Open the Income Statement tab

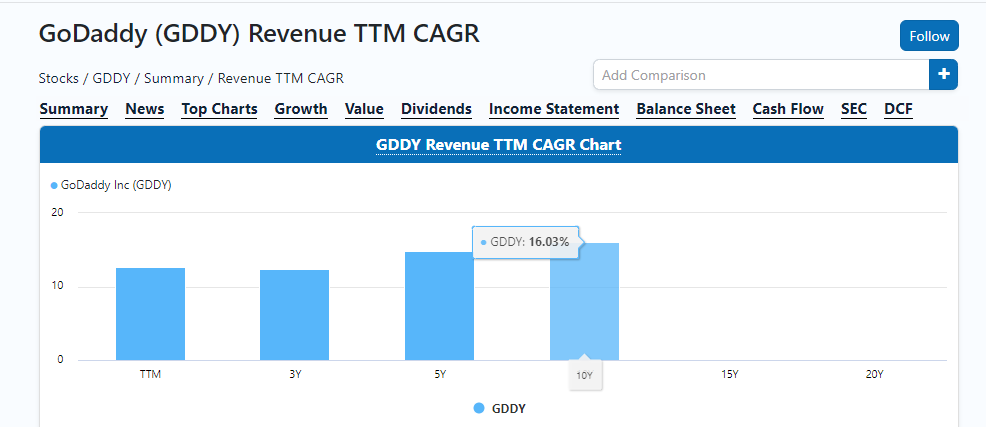click(x=554, y=109)
